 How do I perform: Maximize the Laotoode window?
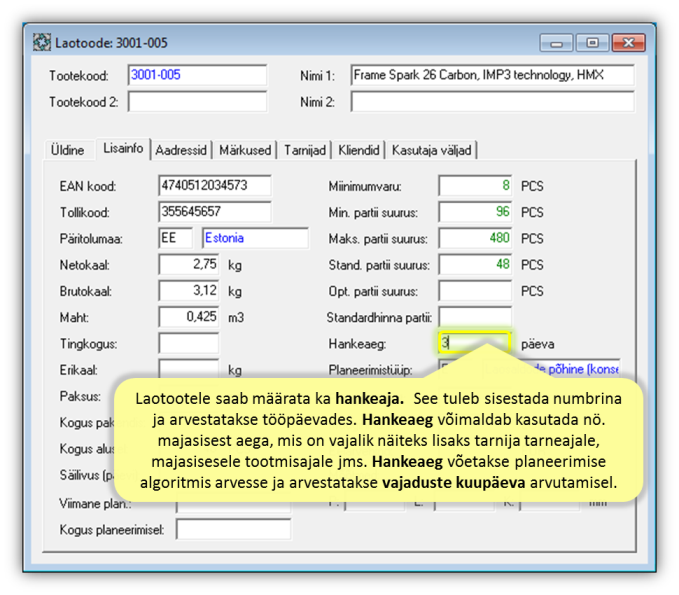click(592, 43)
